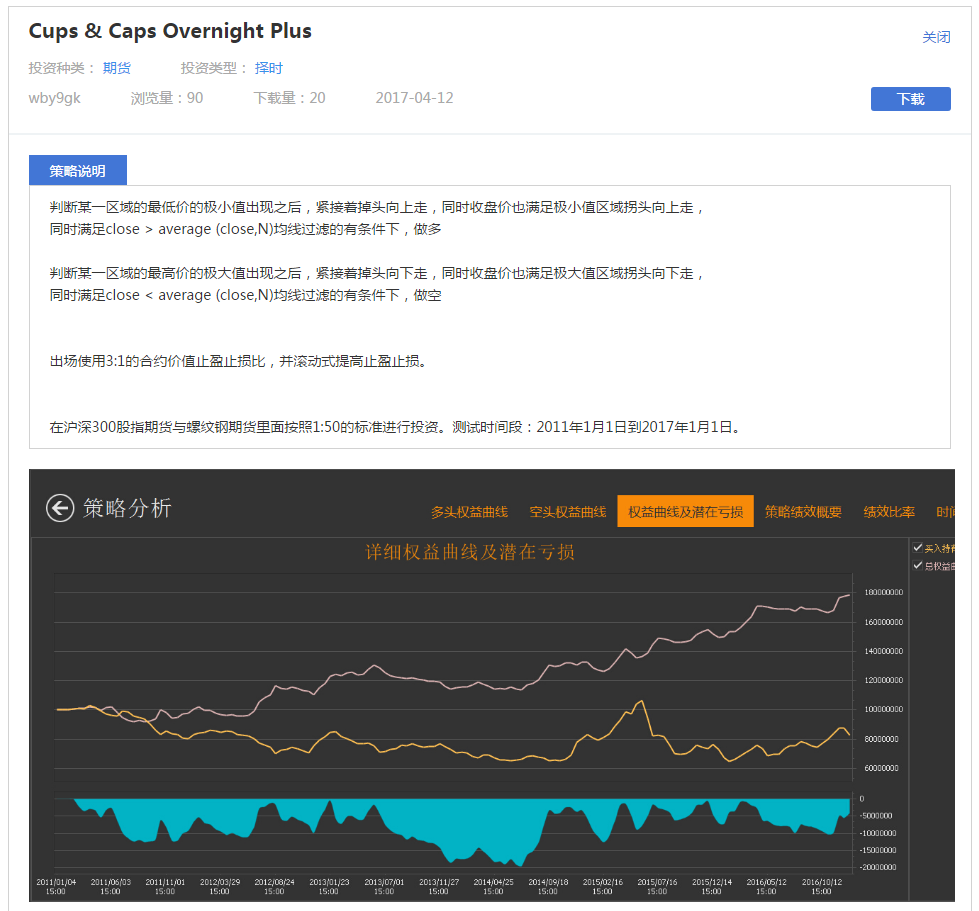
Task: Click the Cups & Caps Overnight Plus title
Action: click(170, 31)
